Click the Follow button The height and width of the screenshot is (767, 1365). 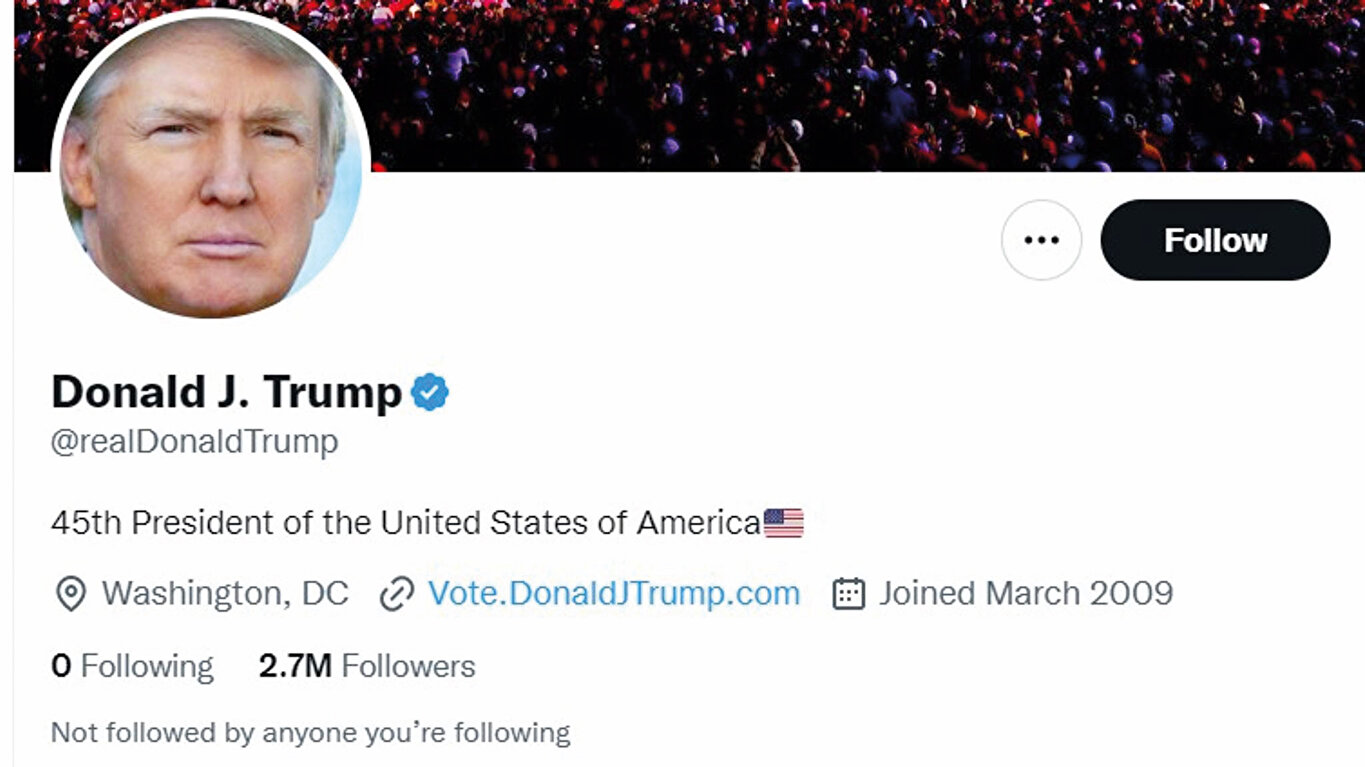(x=1215, y=240)
